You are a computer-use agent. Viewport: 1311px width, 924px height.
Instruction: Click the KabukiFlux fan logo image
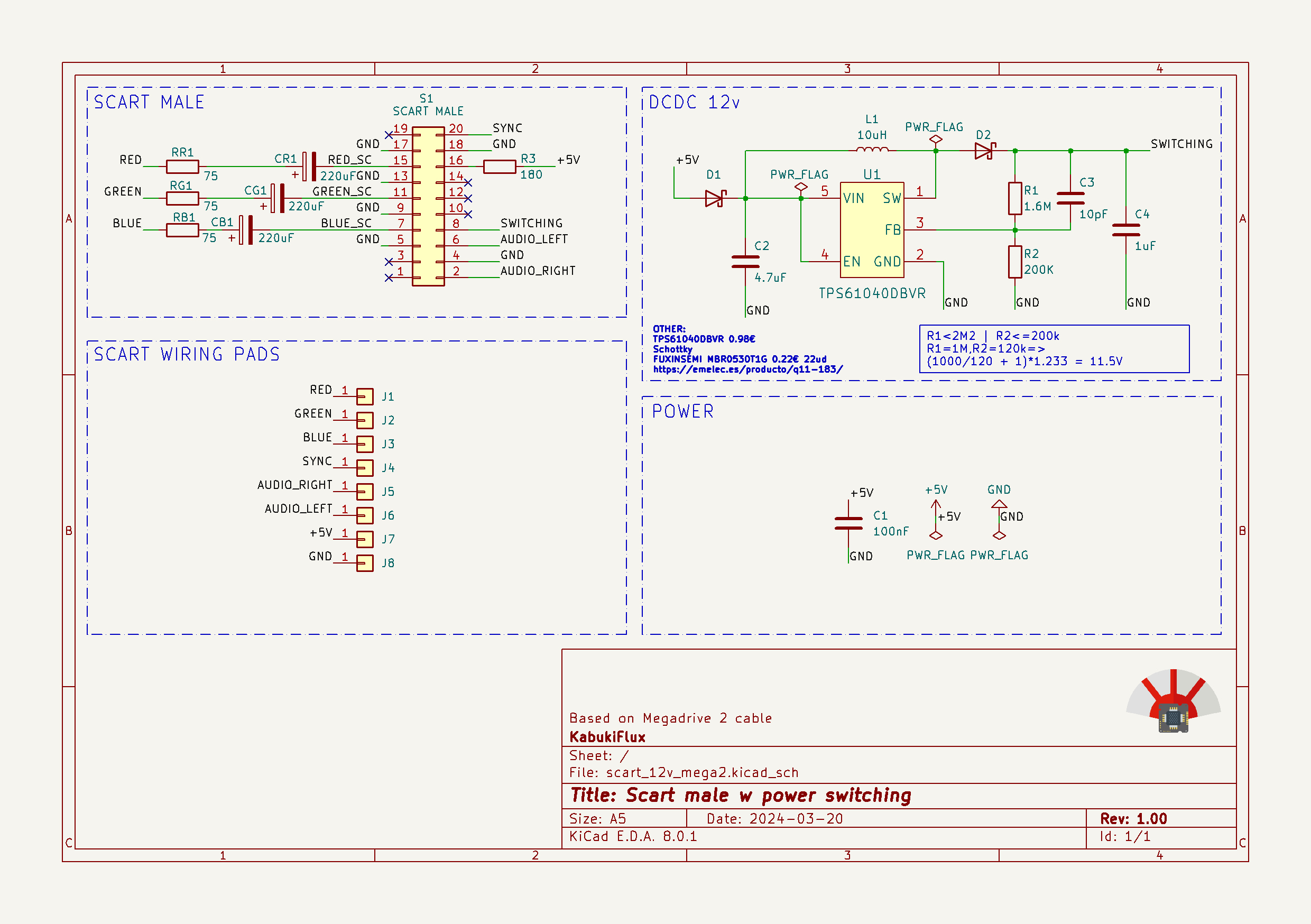coord(1174,701)
